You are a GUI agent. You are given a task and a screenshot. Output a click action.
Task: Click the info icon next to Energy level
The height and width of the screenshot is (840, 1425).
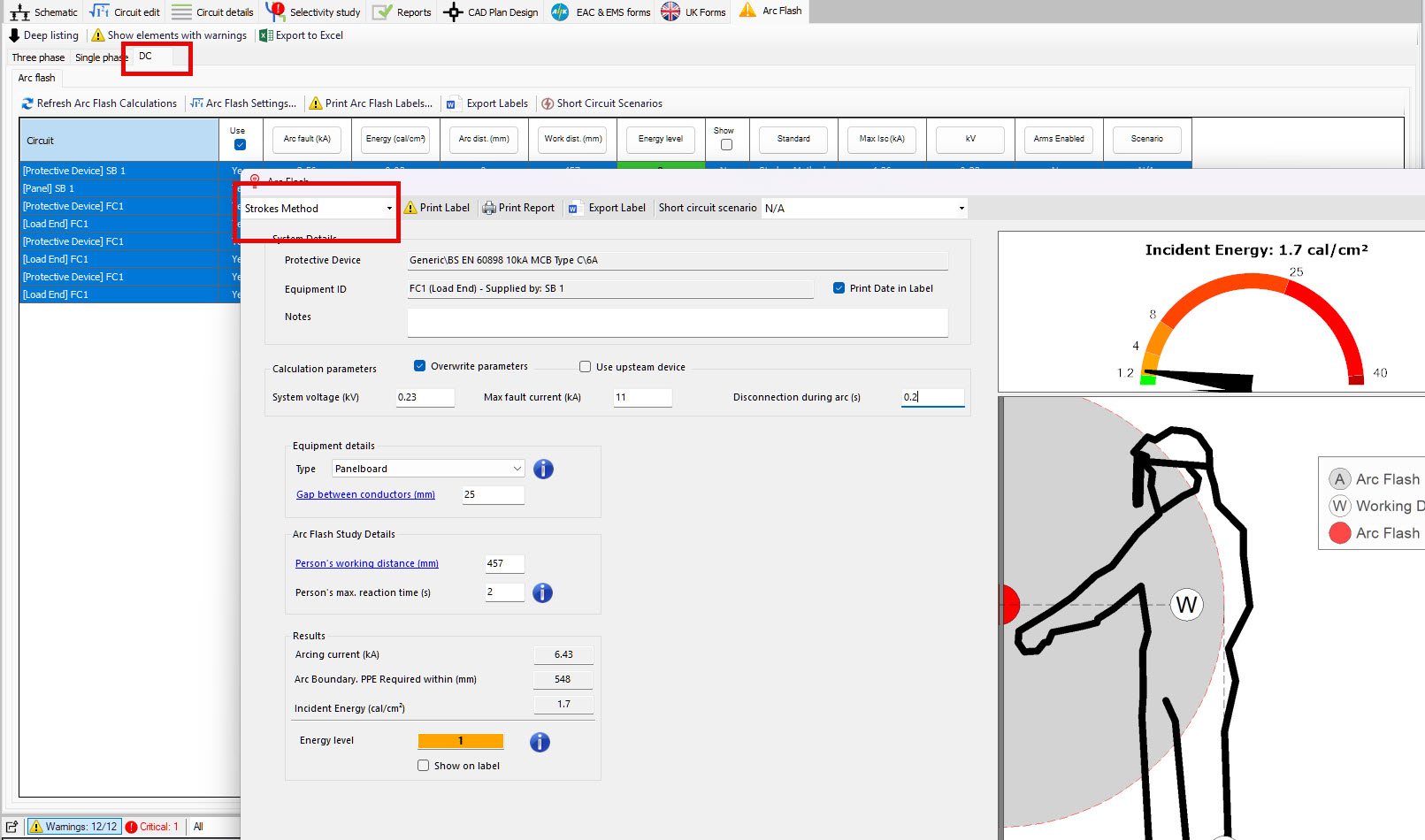[540, 742]
